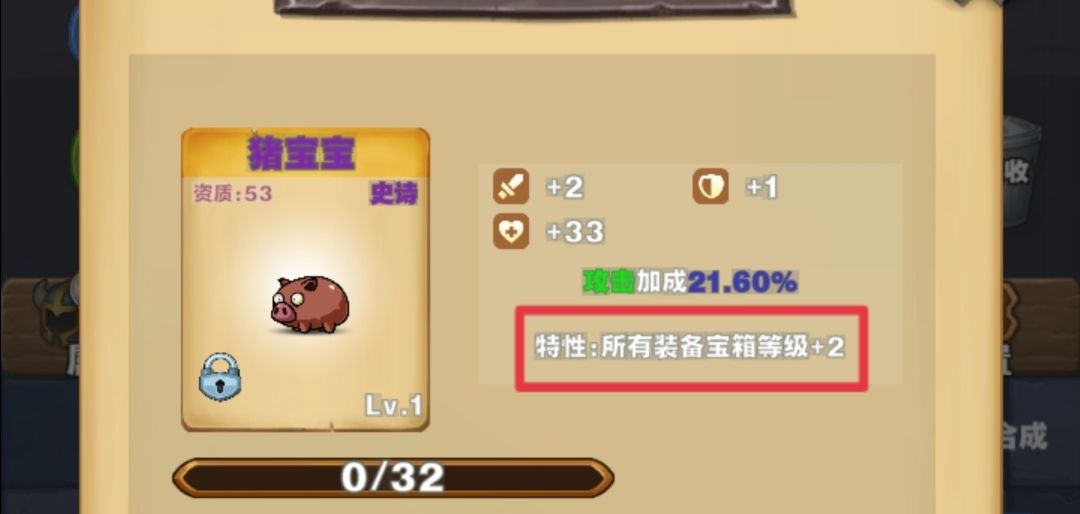Click the Lv.1 level indicator
1080x514 pixels.
pos(393,406)
